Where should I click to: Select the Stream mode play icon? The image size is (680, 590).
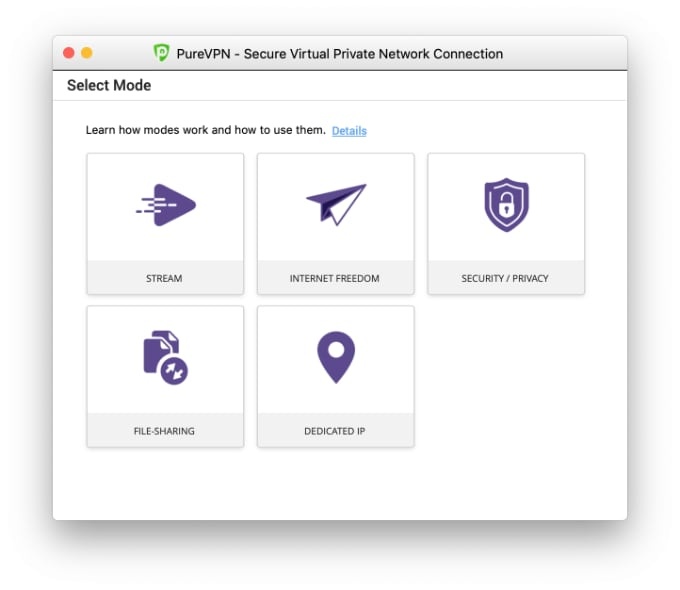point(166,205)
